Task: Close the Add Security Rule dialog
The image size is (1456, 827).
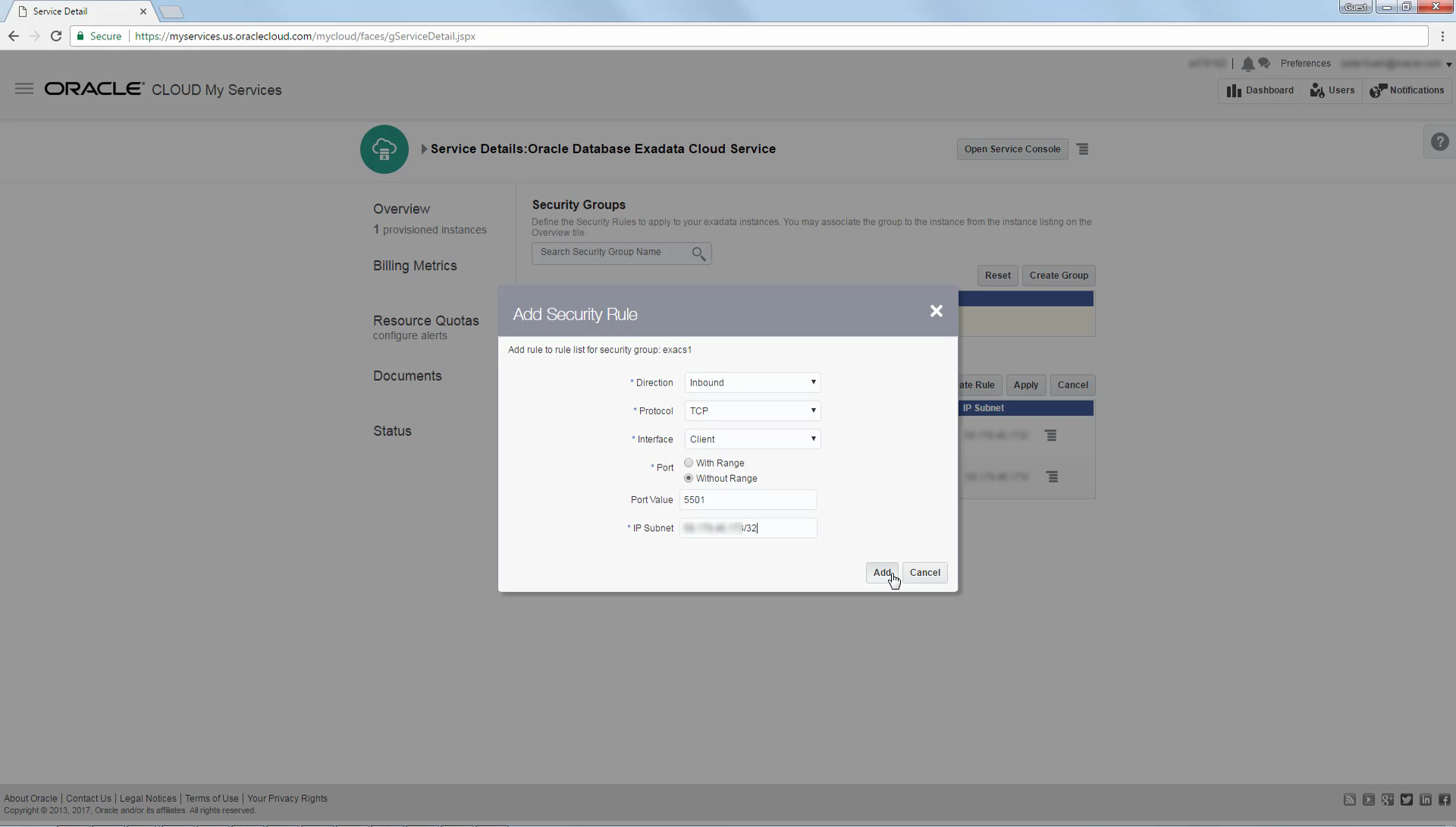Action: coord(936,311)
